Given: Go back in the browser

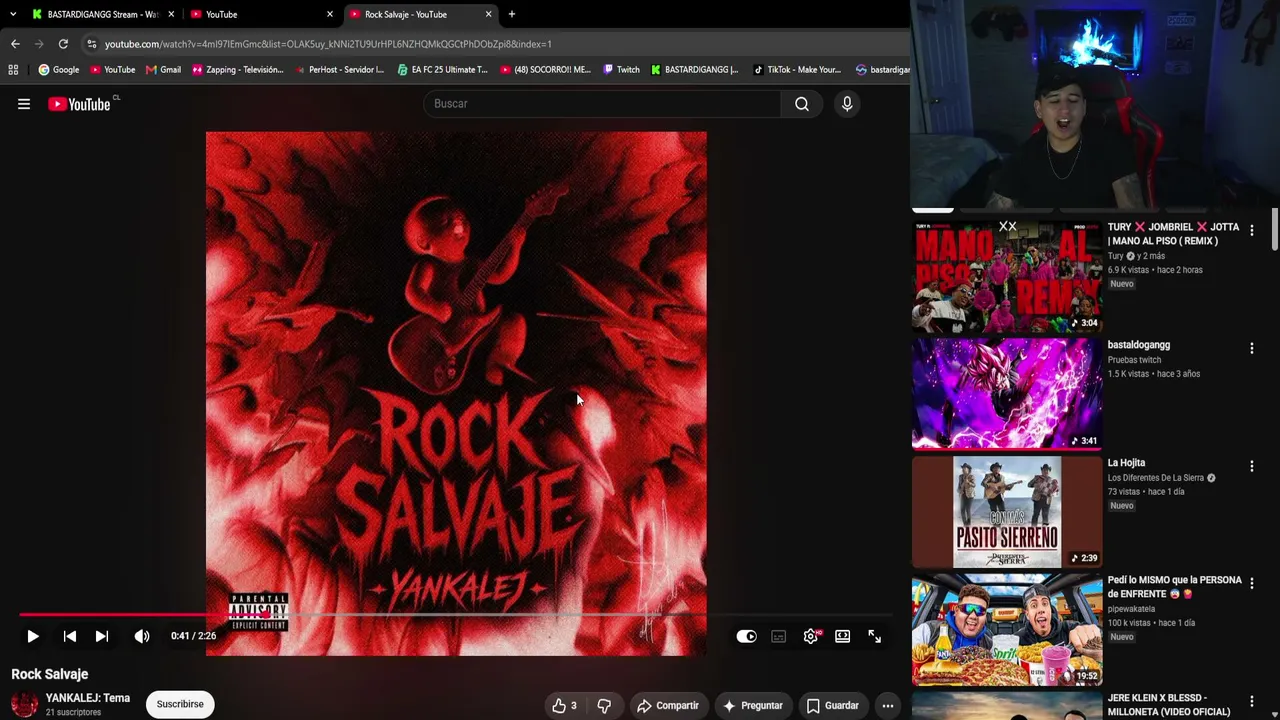Looking at the screenshot, I should tap(15, 44).
